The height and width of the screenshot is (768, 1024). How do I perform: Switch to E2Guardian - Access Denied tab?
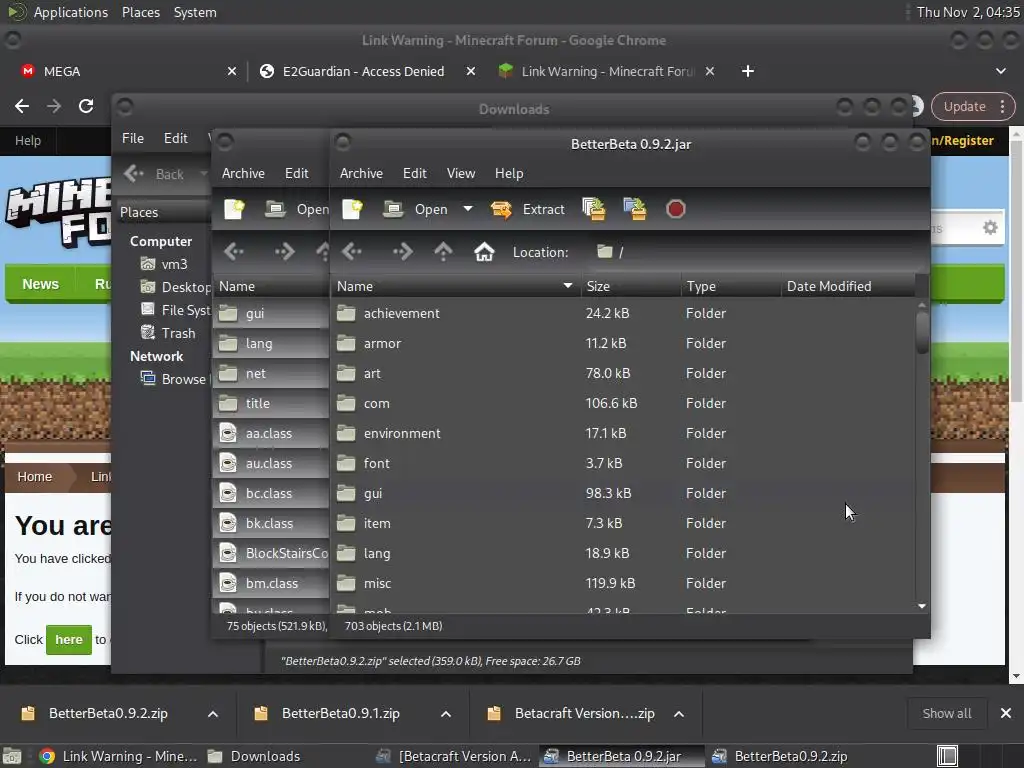[363, 71]
